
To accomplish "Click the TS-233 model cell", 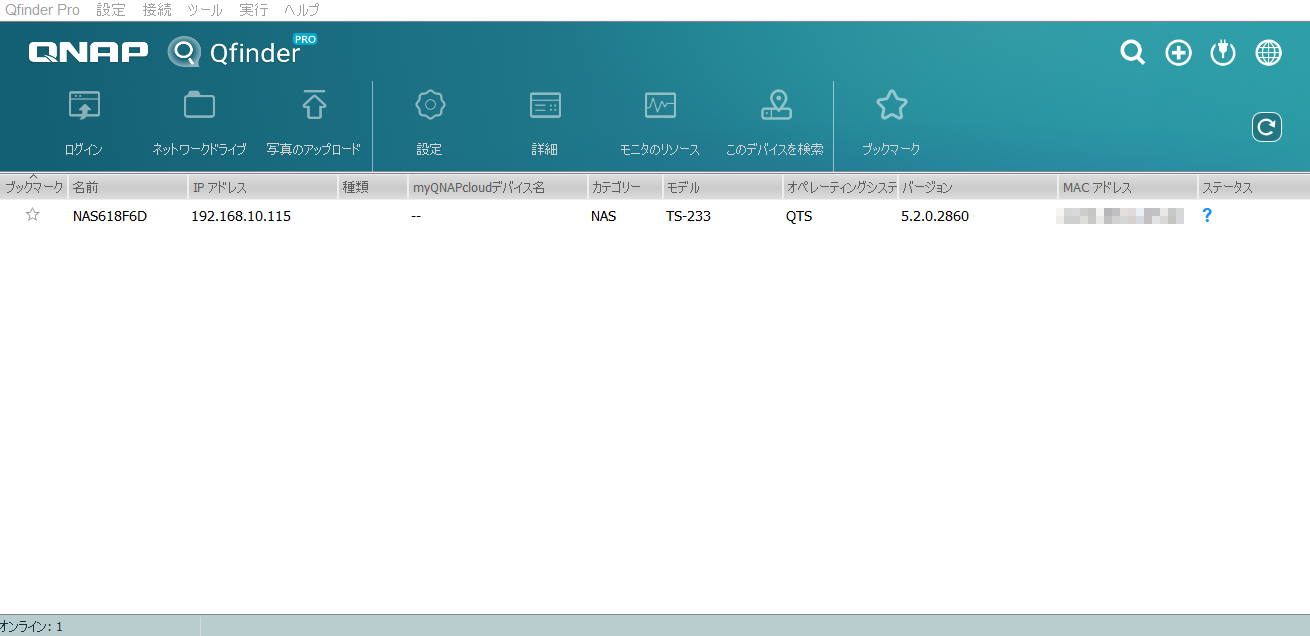I will [688, 215].
